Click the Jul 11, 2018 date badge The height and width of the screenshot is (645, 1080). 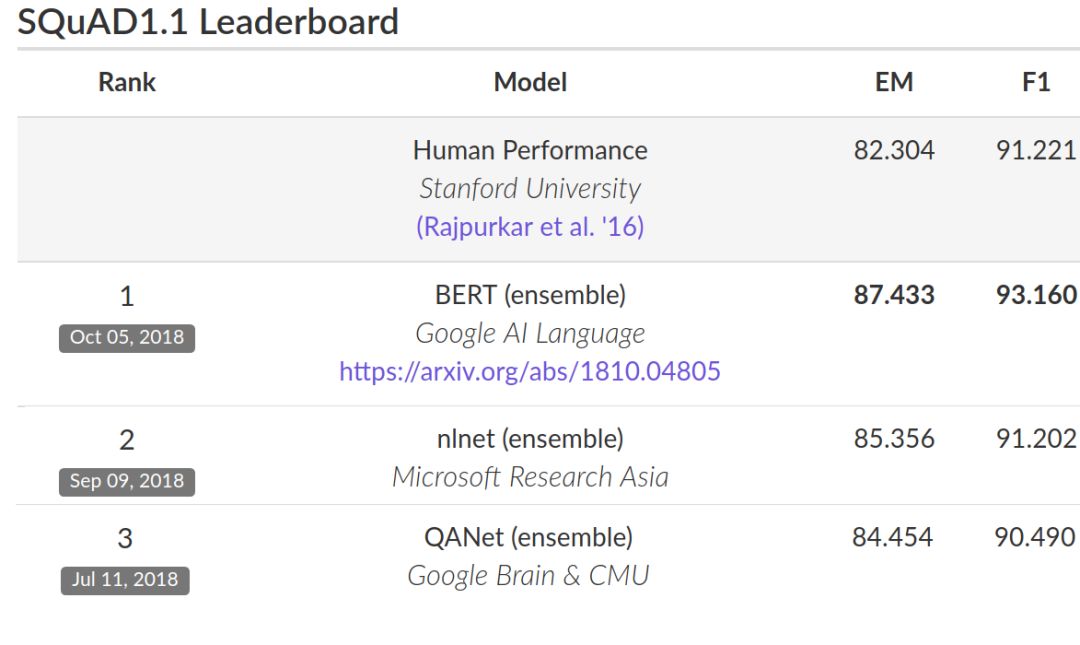click(125, 580)
